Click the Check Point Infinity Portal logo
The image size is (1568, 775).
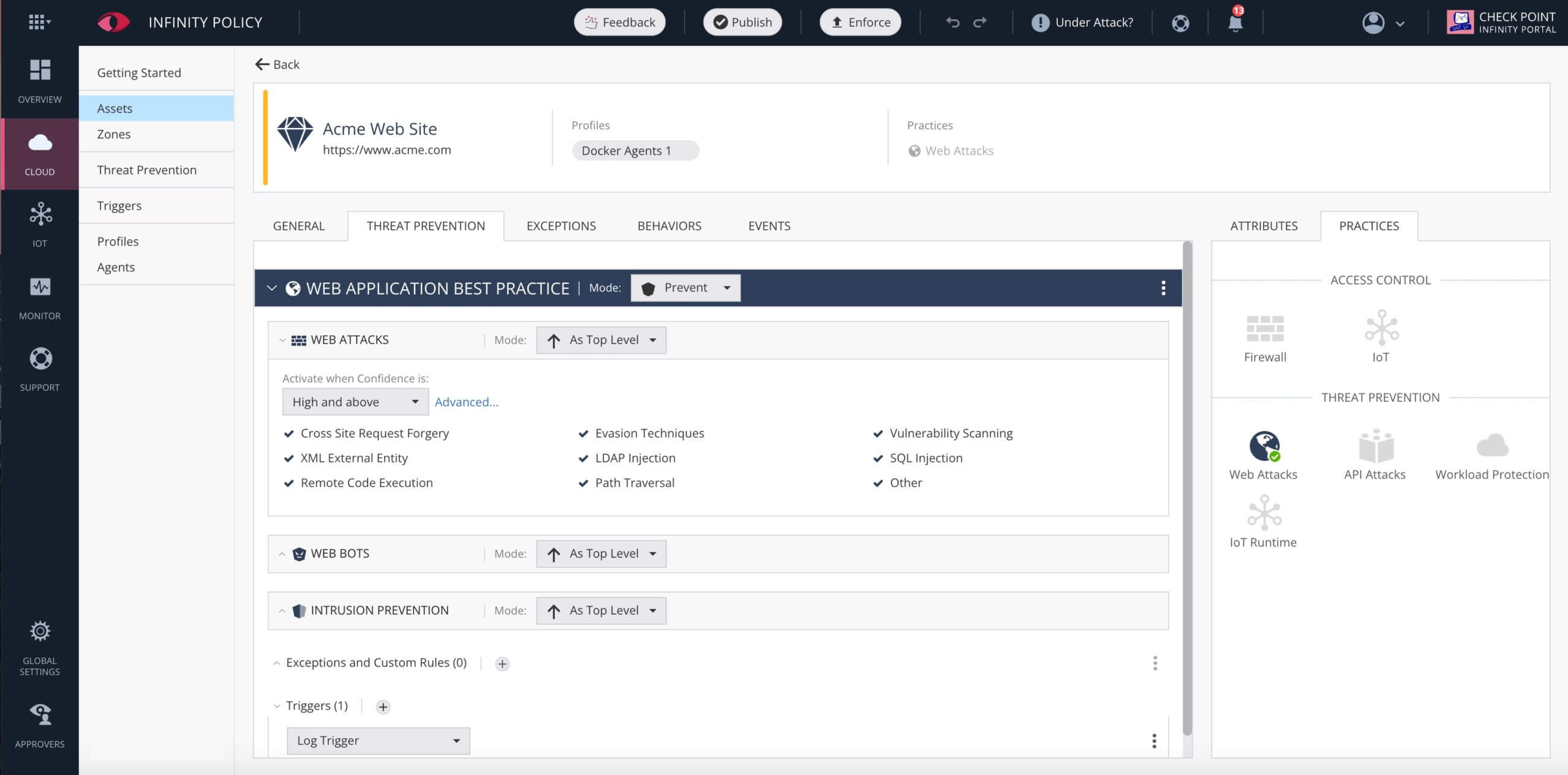[1501, 23]
